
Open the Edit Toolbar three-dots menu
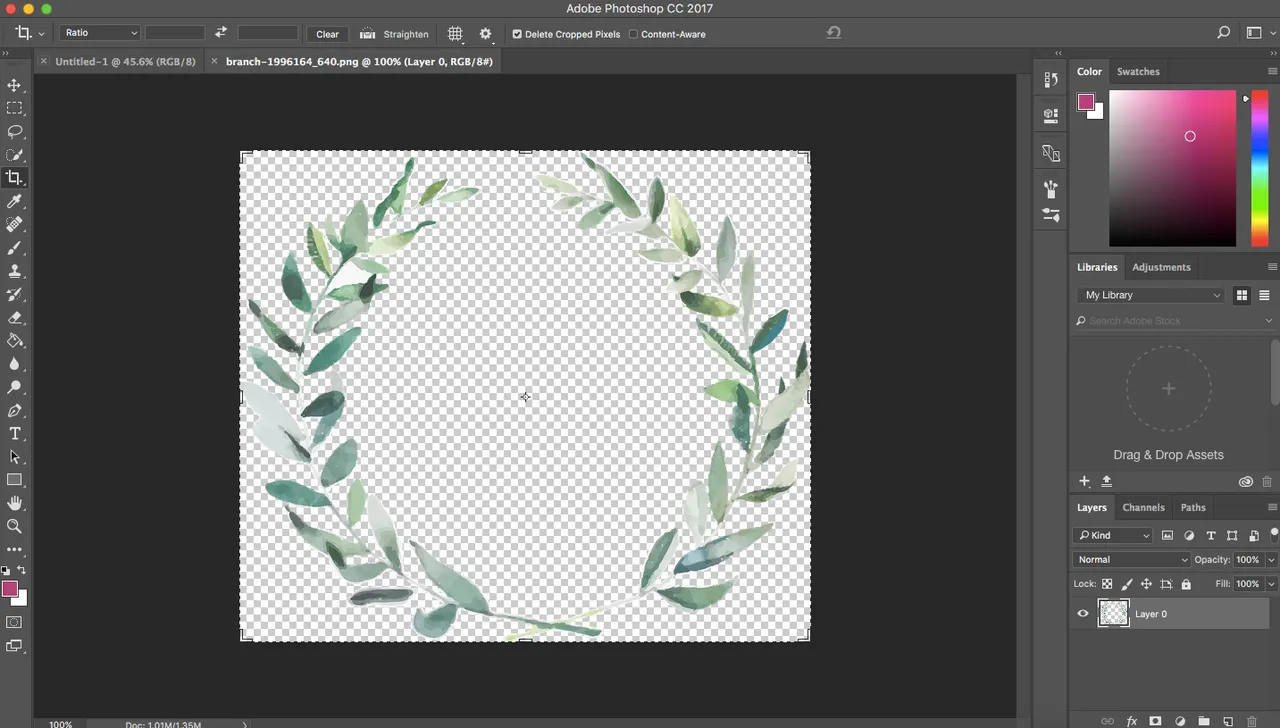[14, 549]
